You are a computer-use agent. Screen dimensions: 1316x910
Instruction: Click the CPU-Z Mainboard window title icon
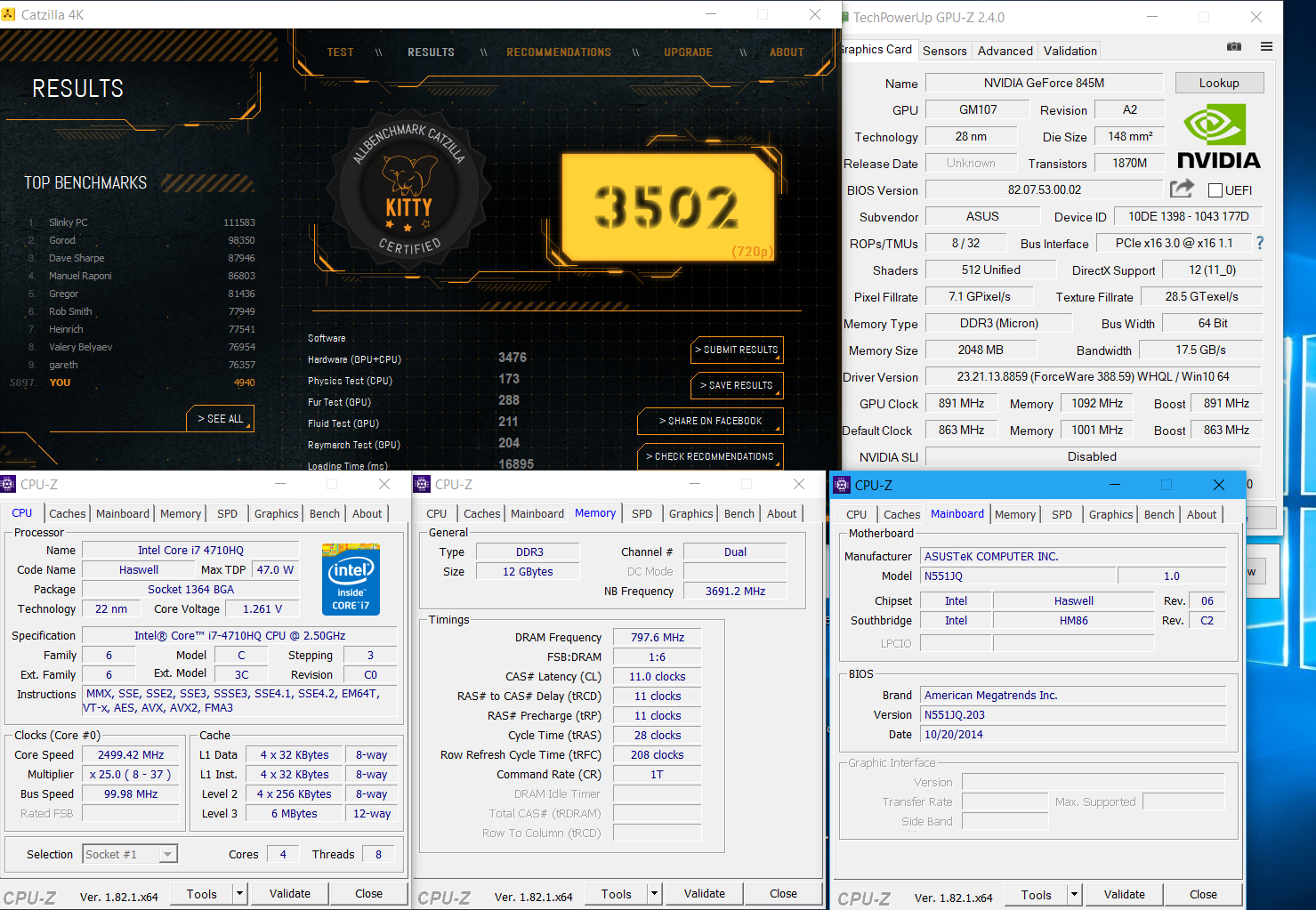click(x=842, y=485)
